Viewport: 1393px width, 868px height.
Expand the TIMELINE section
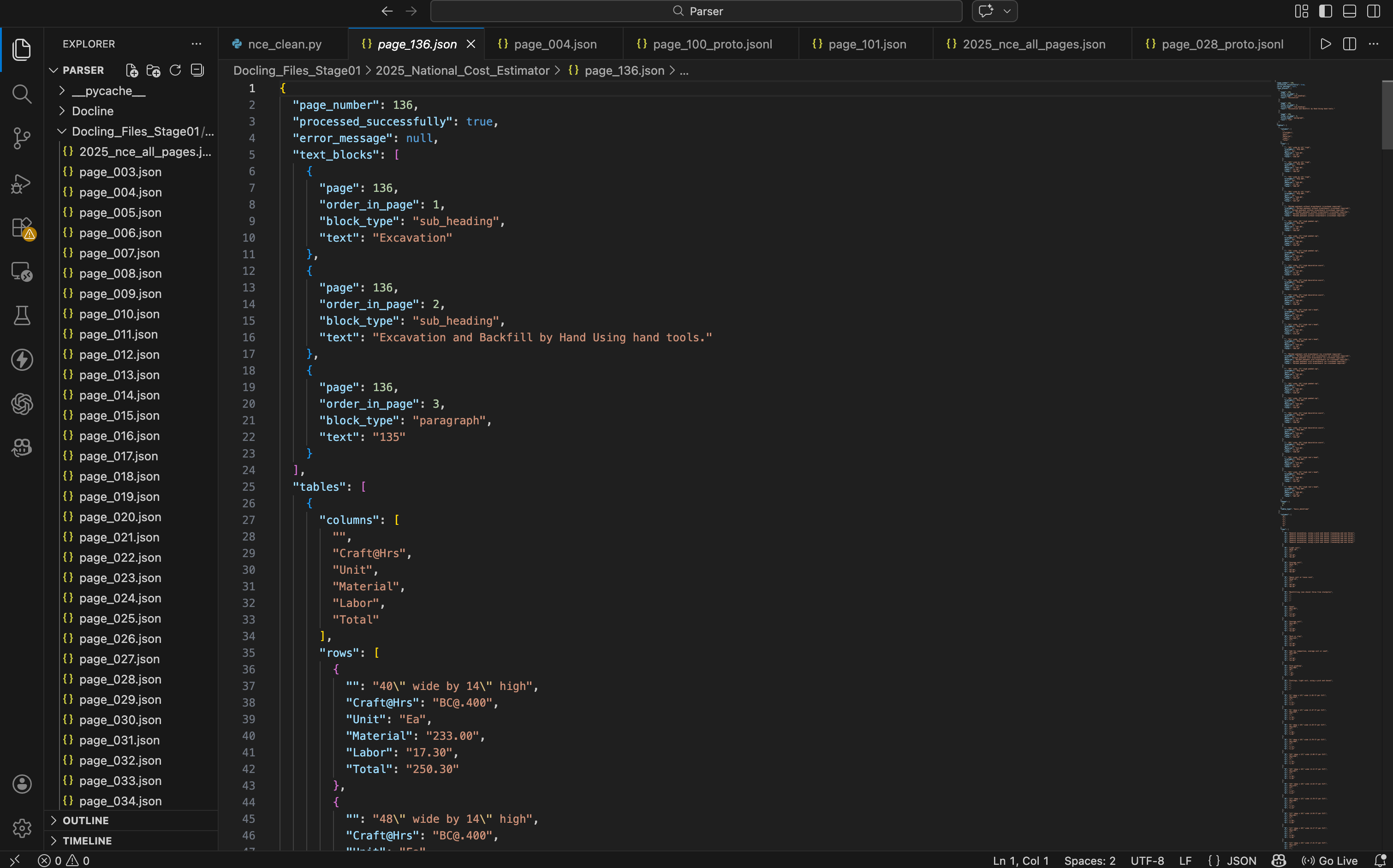[54, 840]
